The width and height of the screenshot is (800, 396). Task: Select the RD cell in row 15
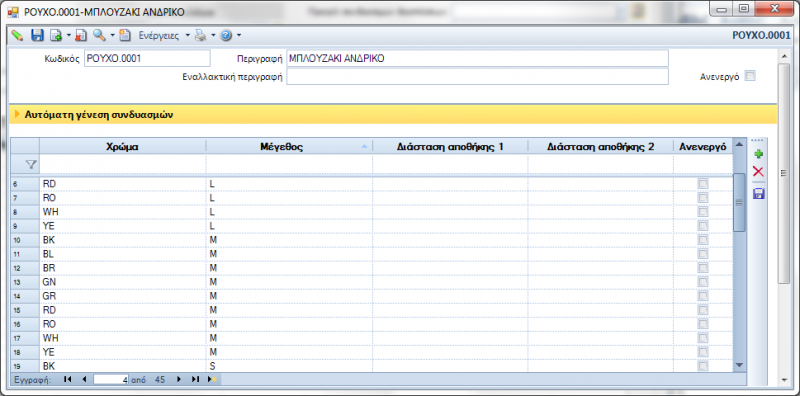click(123, 310)
